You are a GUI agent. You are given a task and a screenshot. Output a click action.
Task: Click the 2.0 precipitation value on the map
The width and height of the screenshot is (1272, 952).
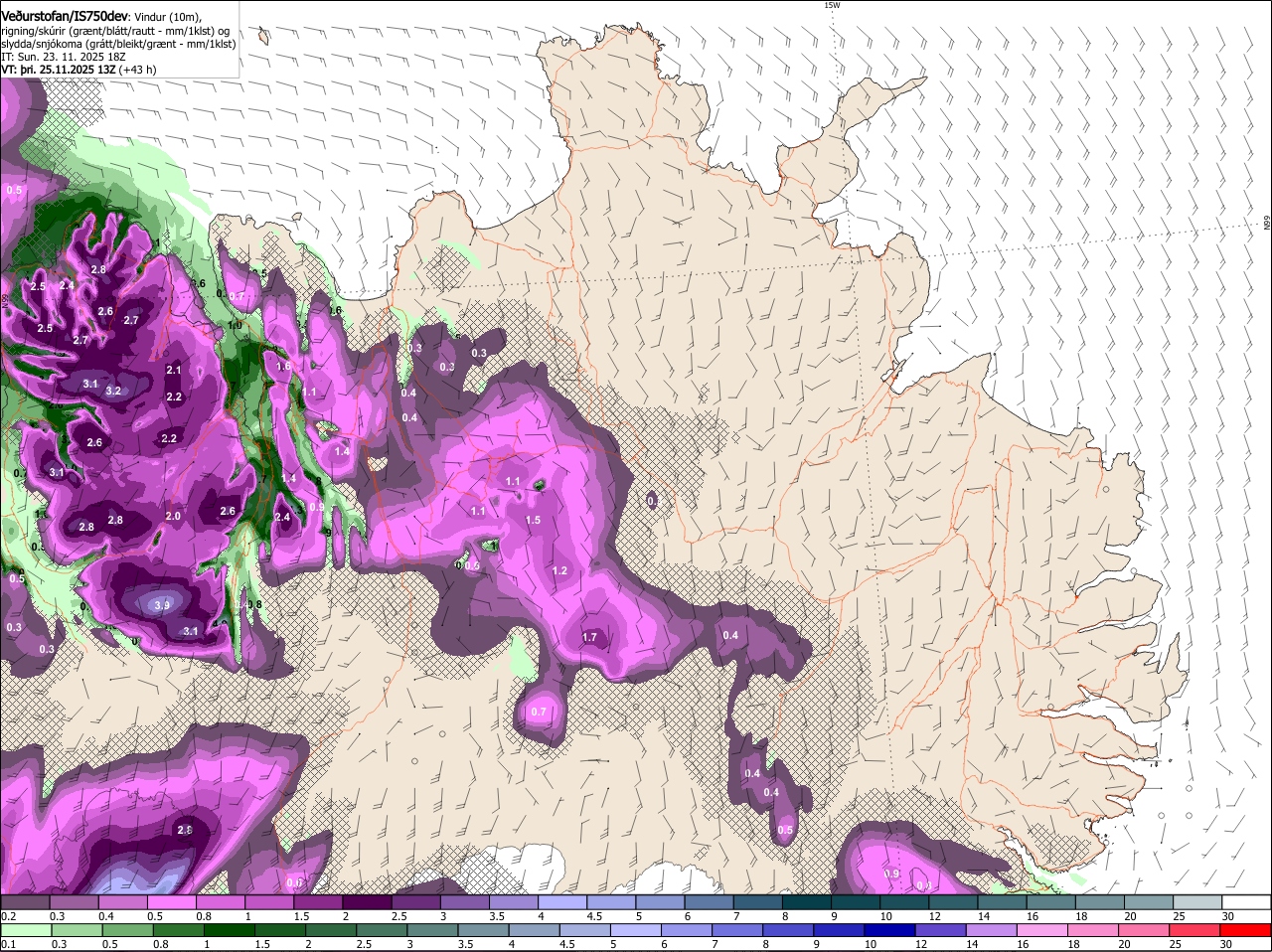[x=173, y=516]
